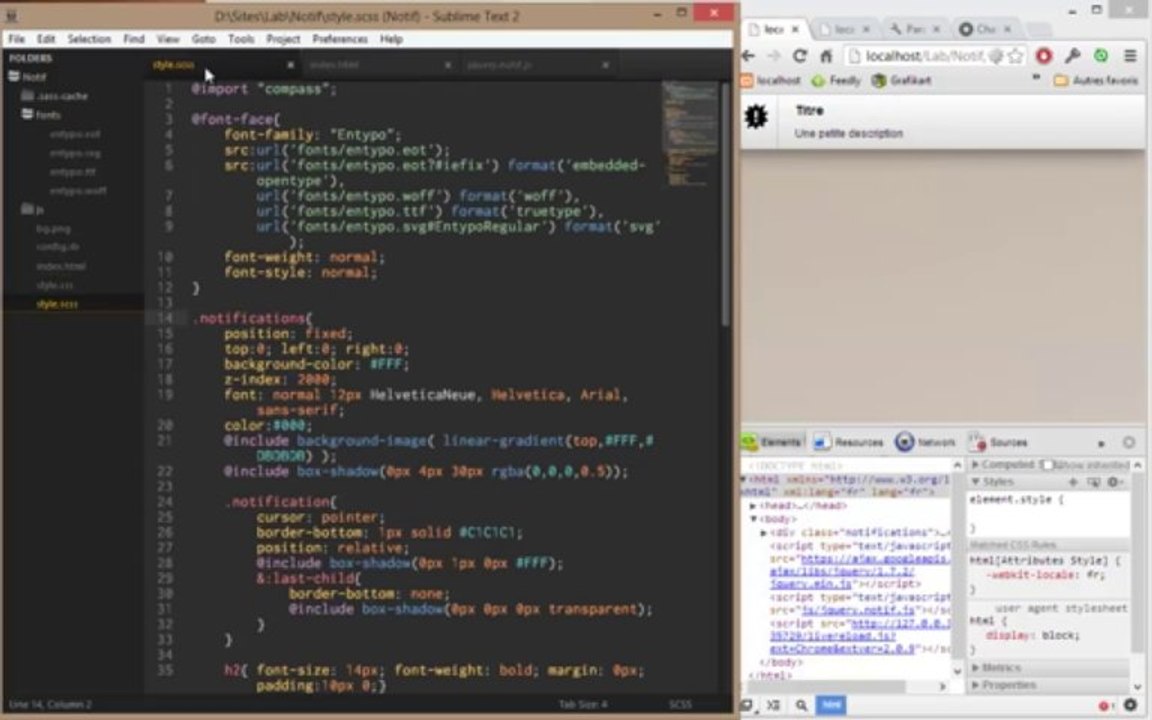Open the DevTools Network panel
The image size is (1152, 720).
(925, 442)
